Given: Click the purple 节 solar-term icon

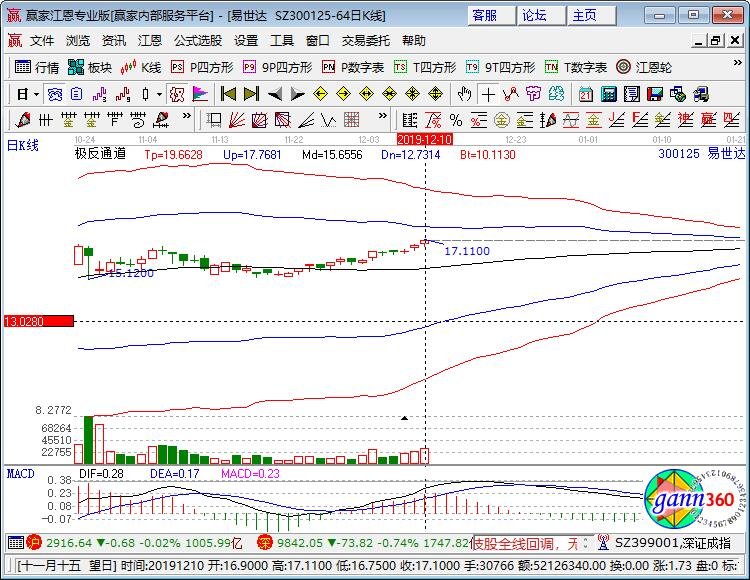Looking at the screenshot, I should pos(533,94).
